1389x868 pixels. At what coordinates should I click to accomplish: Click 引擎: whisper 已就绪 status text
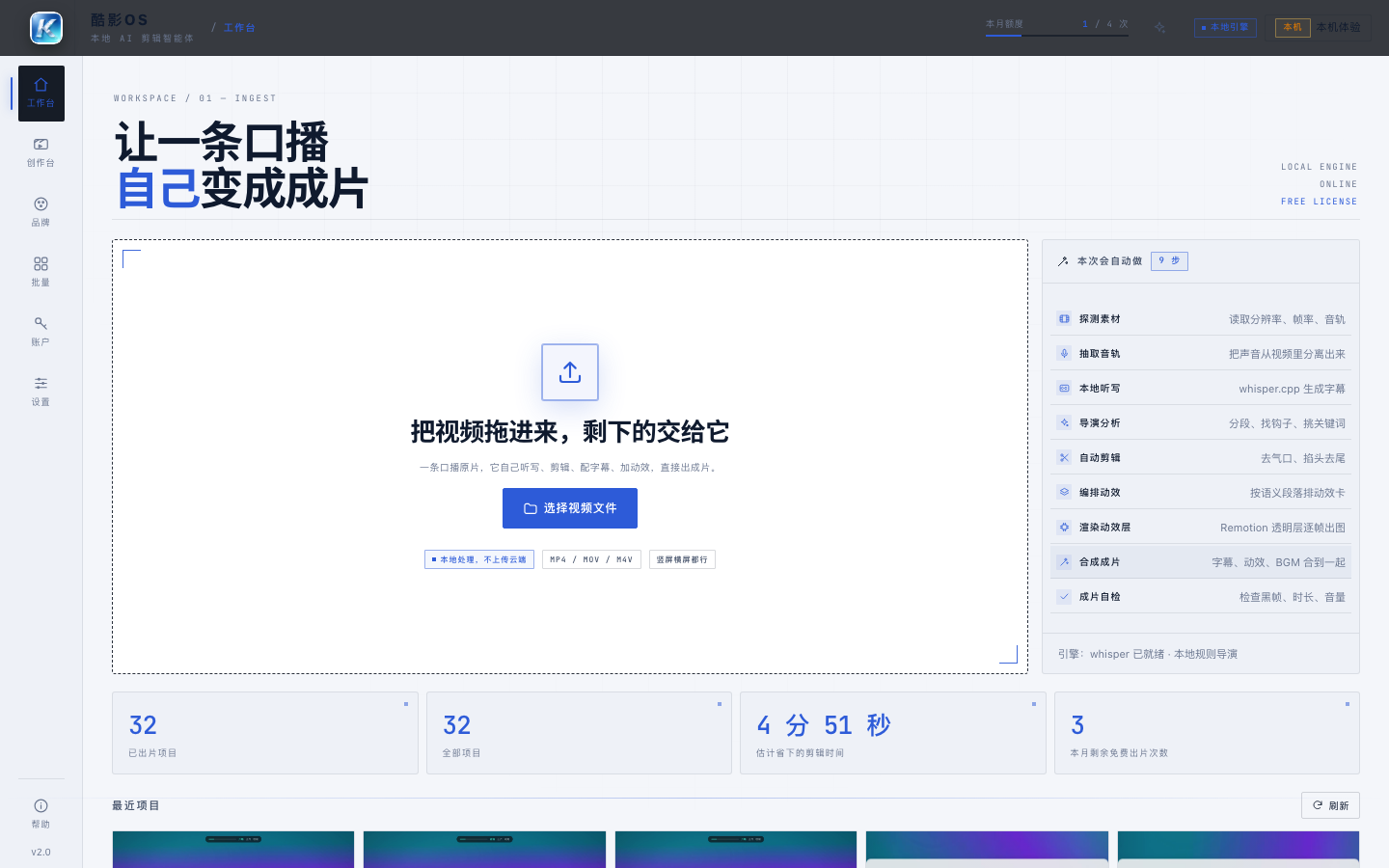click(1147, 654)
